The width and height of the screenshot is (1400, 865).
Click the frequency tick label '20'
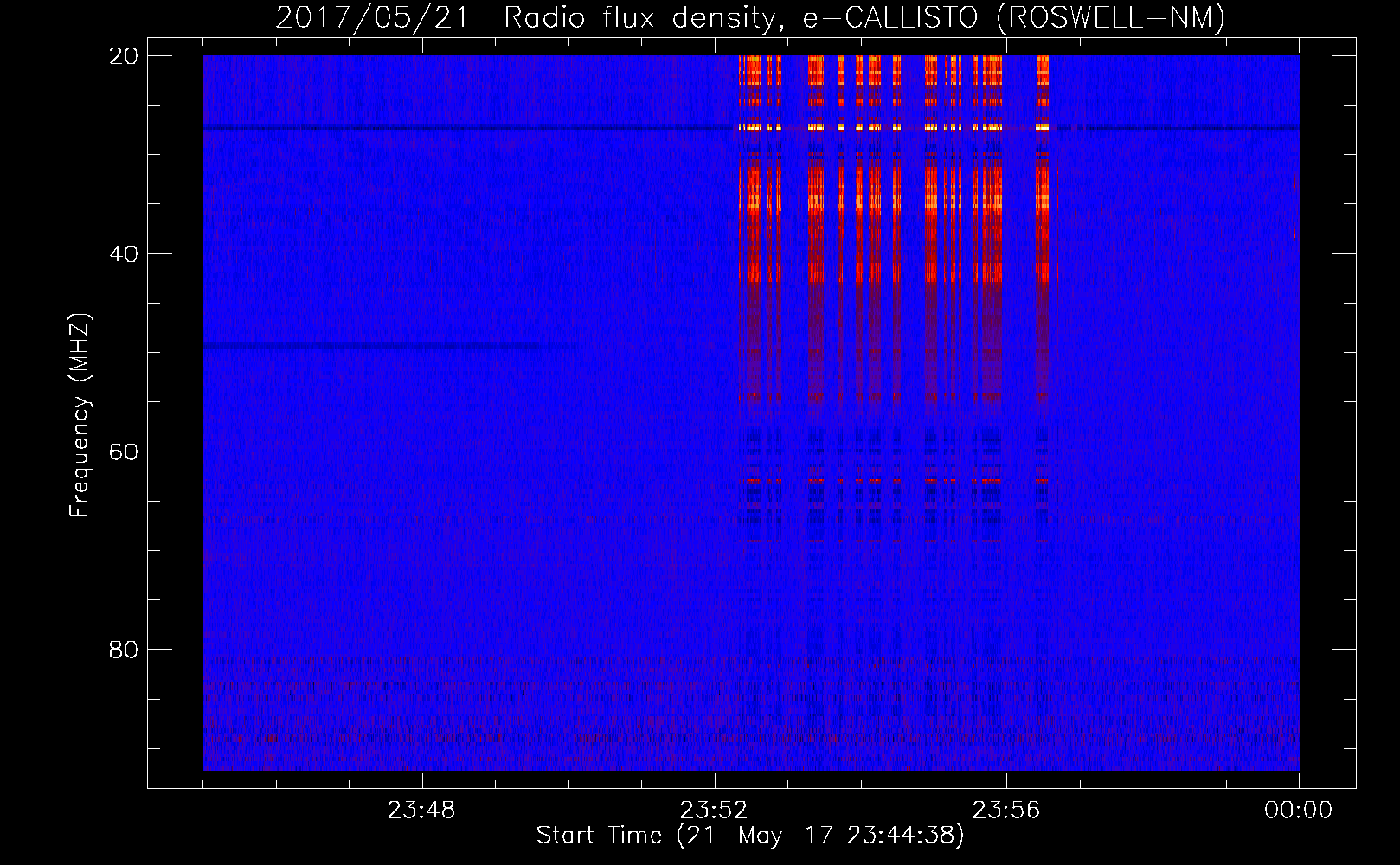point(124,56)
